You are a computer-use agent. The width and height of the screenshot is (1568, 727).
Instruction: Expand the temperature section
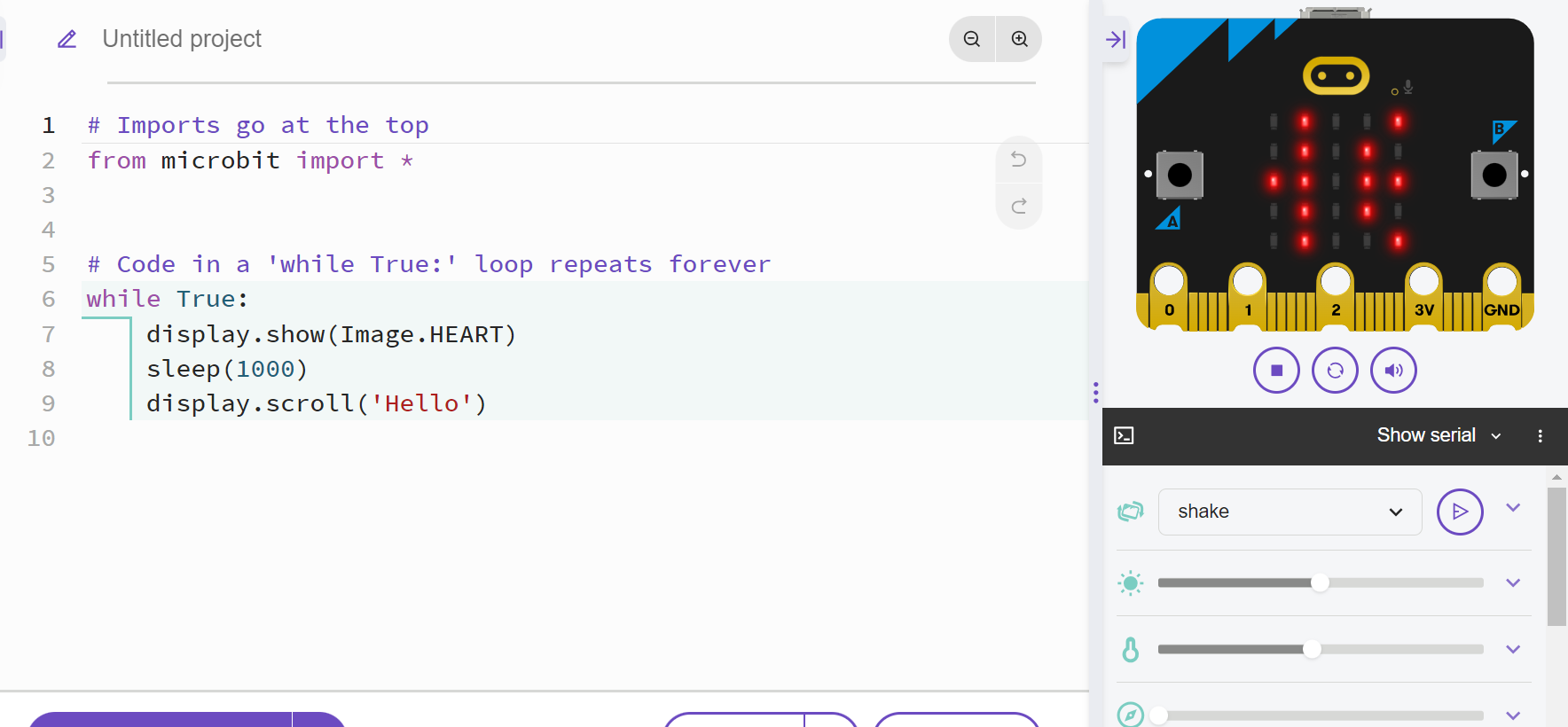pos(1513,649)
